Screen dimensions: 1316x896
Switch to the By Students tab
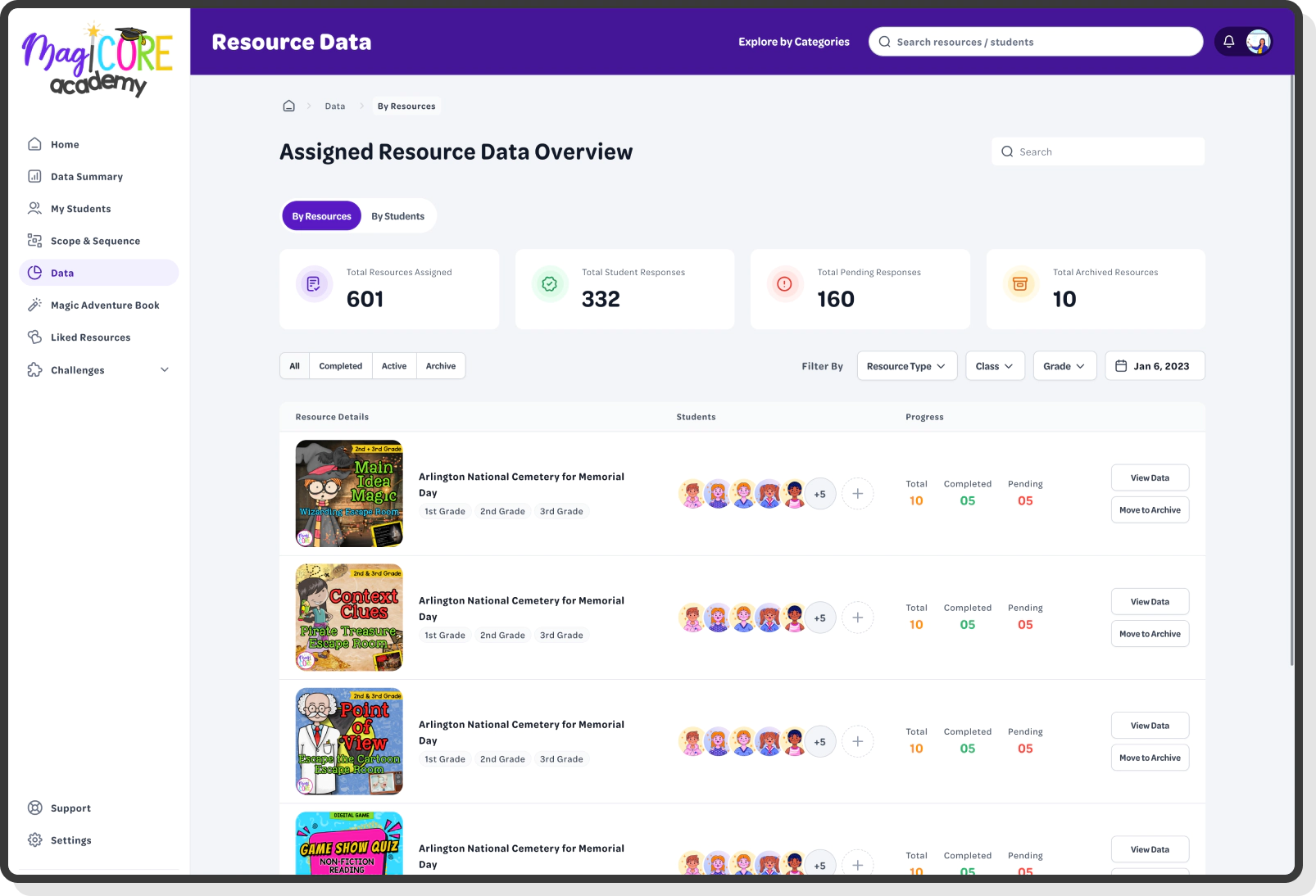(397, 215)
